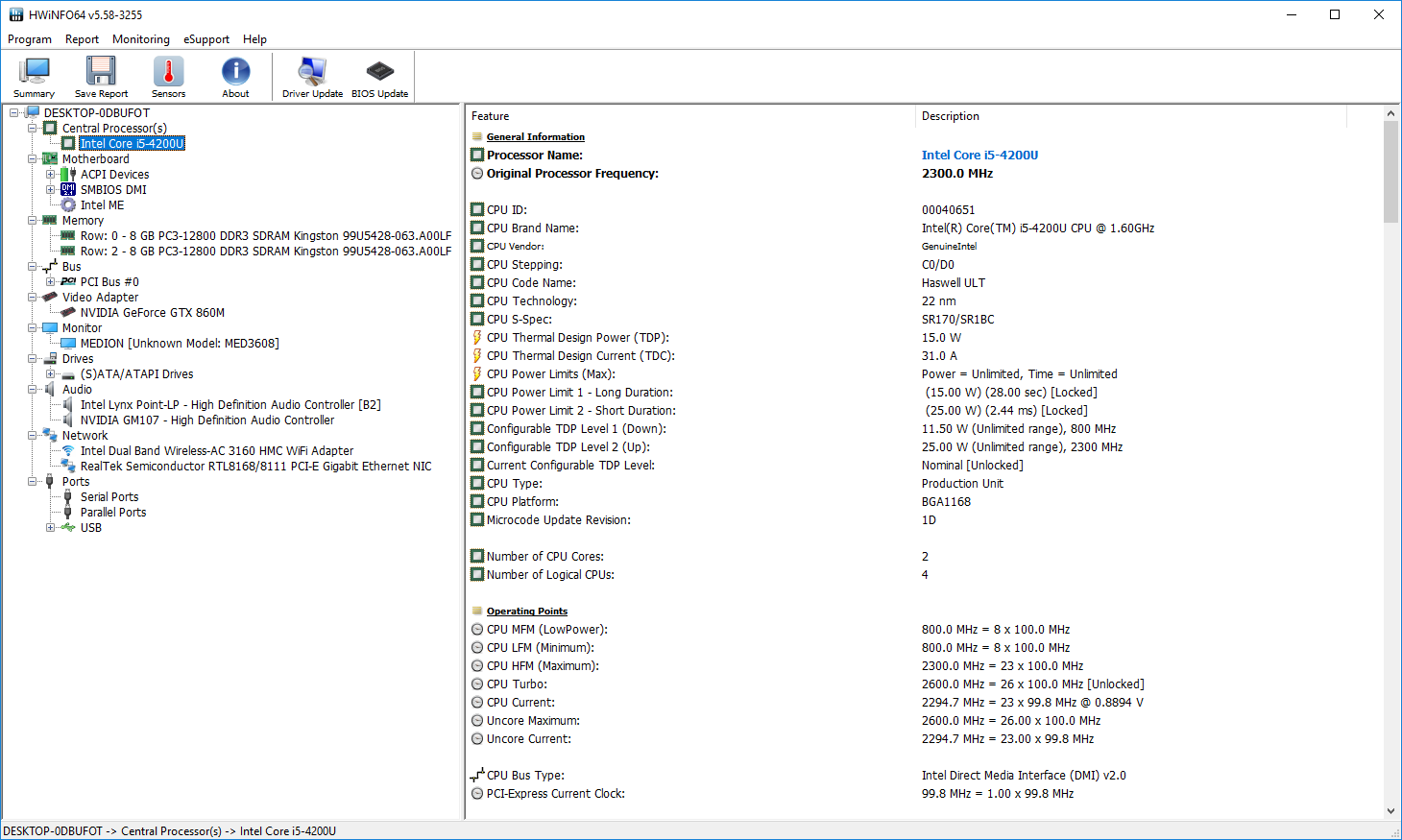Select the NVIDIA GeForce GTX 860M adapter
The height and width of the screenshot is (840, 1402).
(152, 313)
